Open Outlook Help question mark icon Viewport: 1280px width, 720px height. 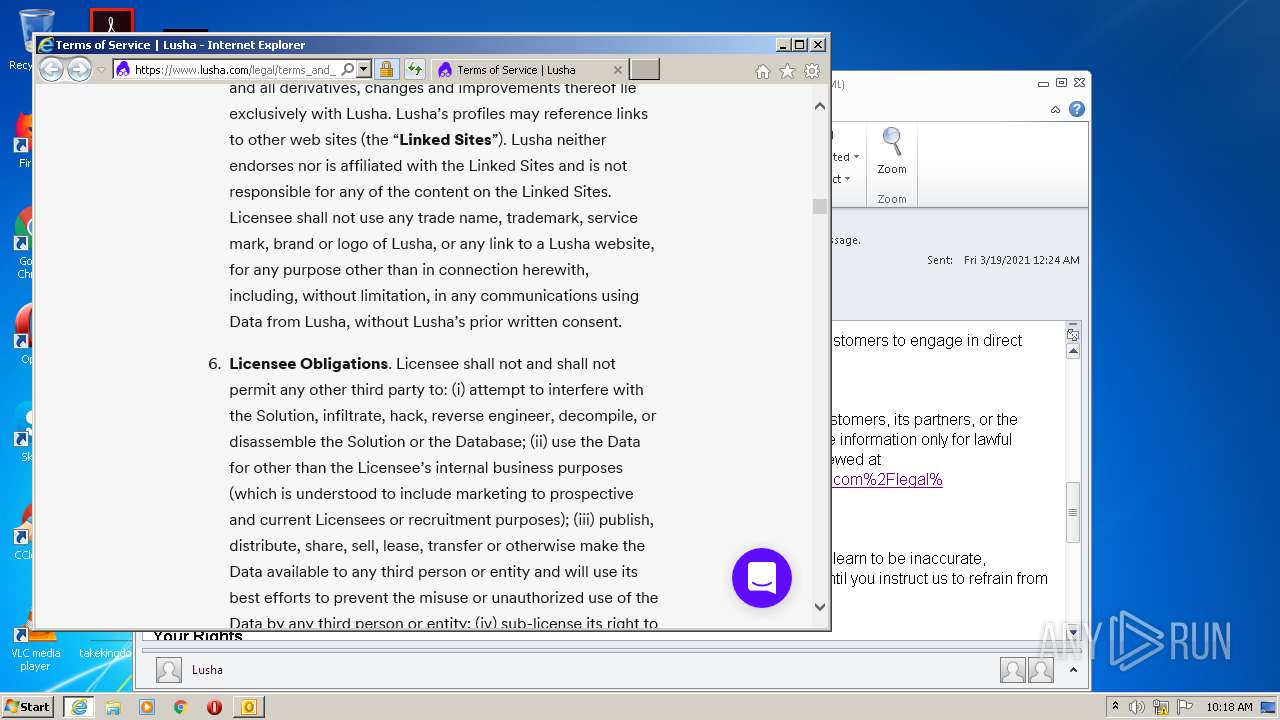coord(1077,110)
